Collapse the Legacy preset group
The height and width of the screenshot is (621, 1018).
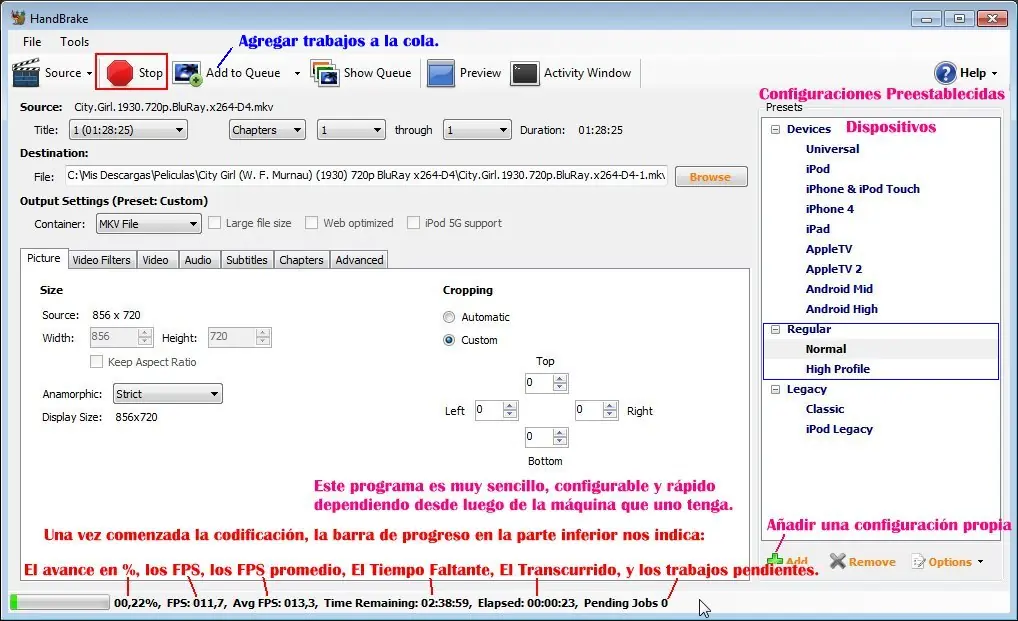click(775, 389)
